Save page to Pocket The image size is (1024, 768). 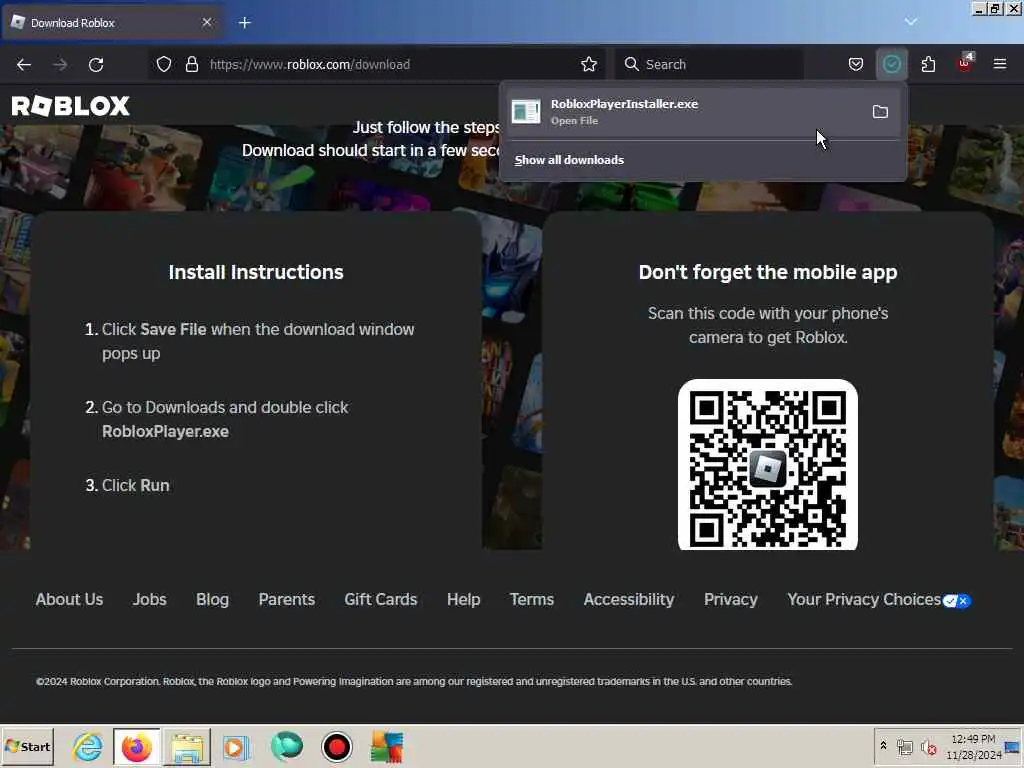(856, 64)
